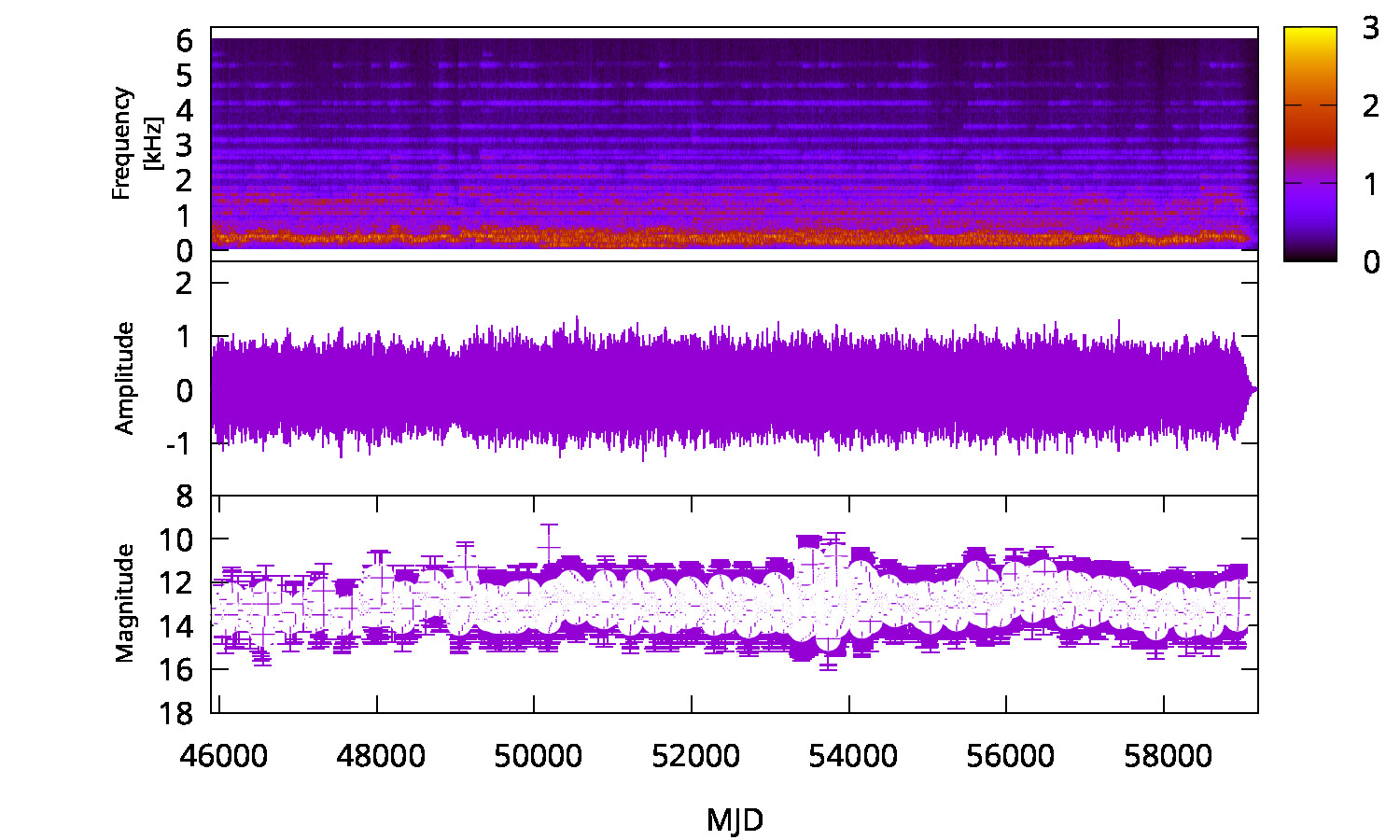Screen dimensions: 1400x840
Task: Click magnitude tick label 16
Action: point(176,669)
